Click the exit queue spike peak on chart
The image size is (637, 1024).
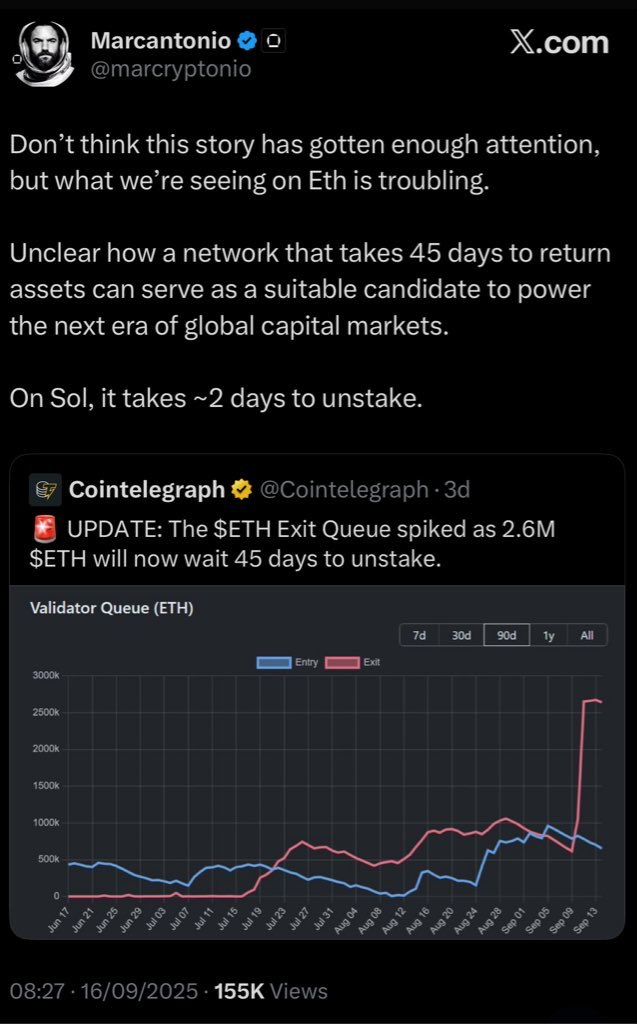point(594,700)
